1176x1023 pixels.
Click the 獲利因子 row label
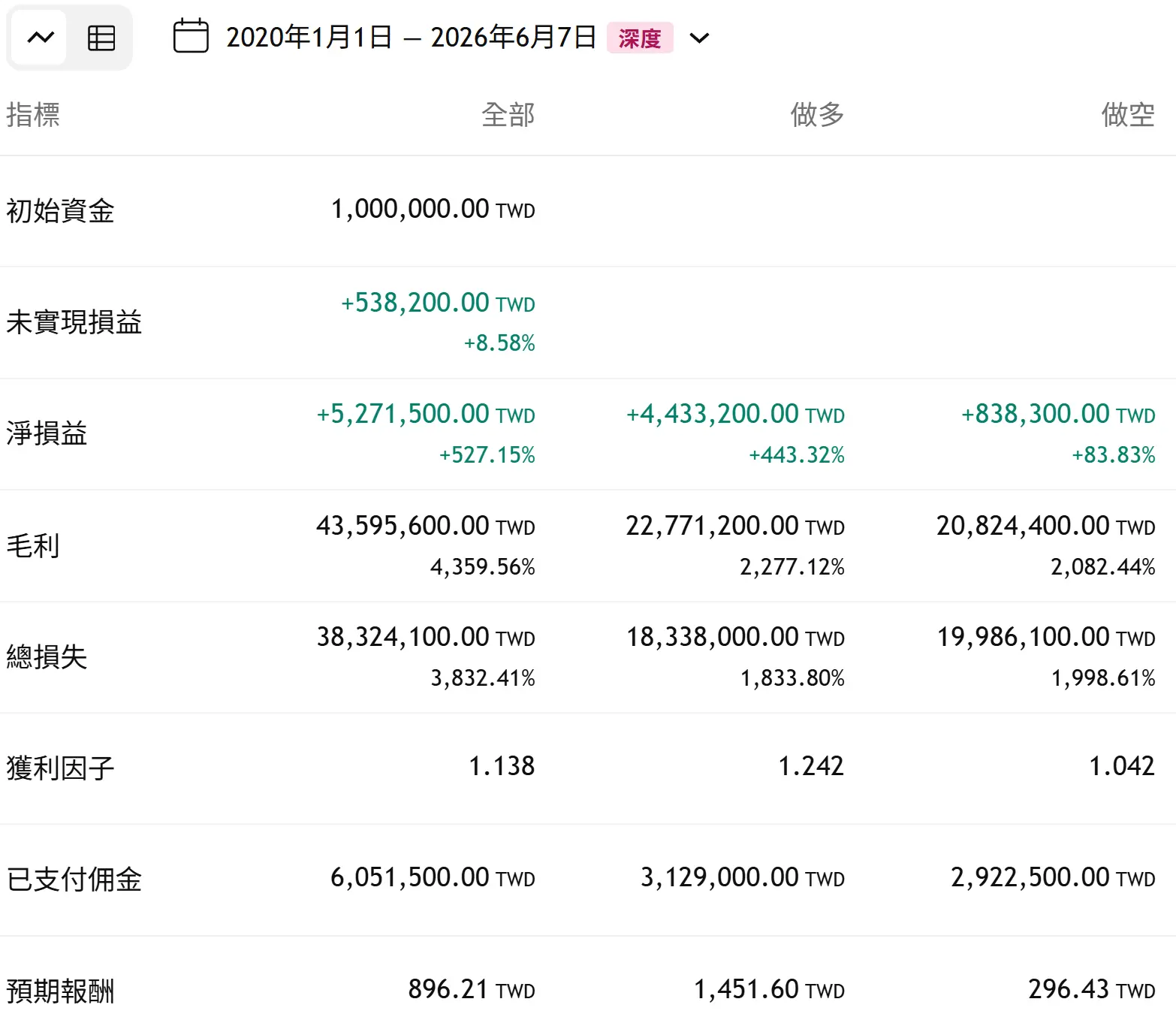coord(60,768)
